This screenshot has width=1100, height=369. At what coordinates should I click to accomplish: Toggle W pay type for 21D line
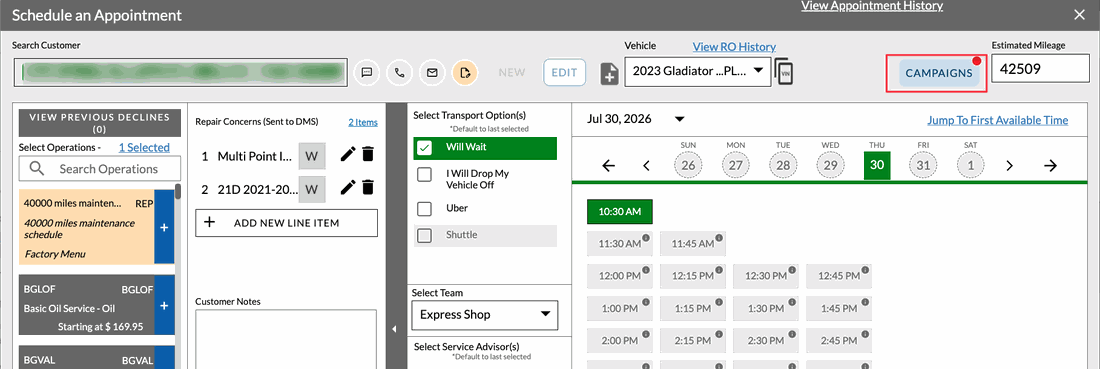coord(311,188)
